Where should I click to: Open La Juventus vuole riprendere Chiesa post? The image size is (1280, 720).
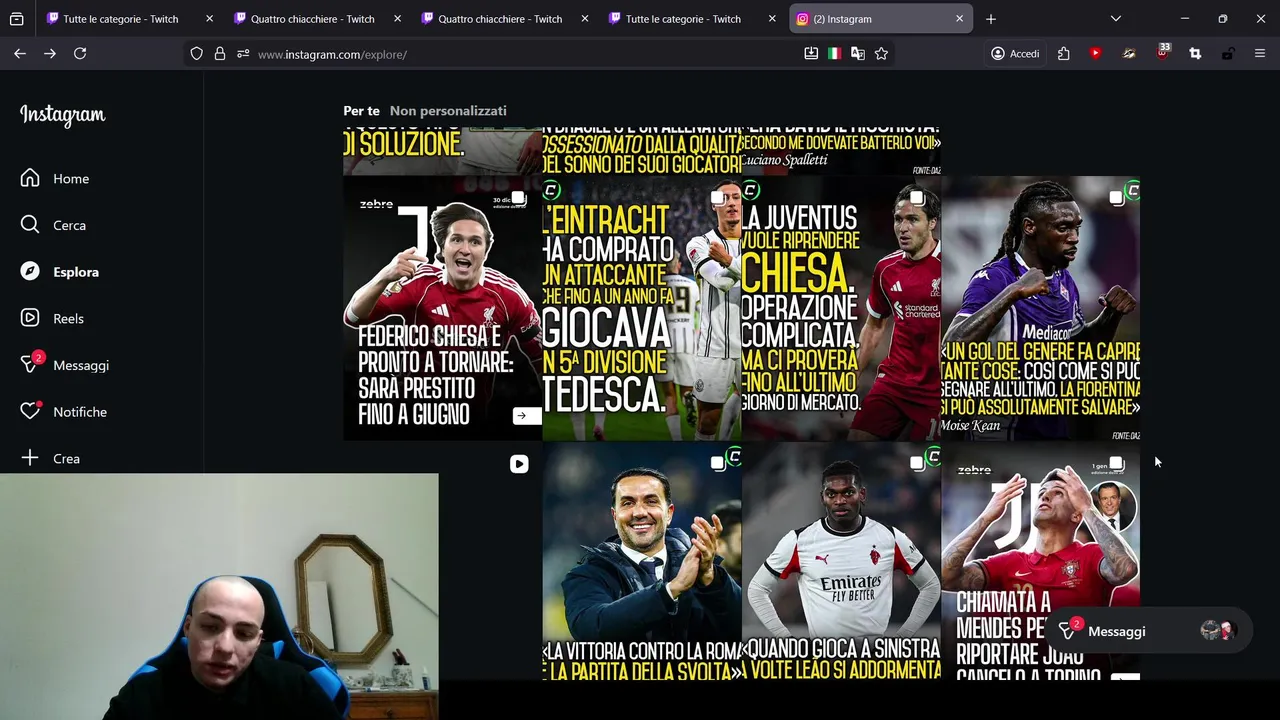tap(841, 308)
